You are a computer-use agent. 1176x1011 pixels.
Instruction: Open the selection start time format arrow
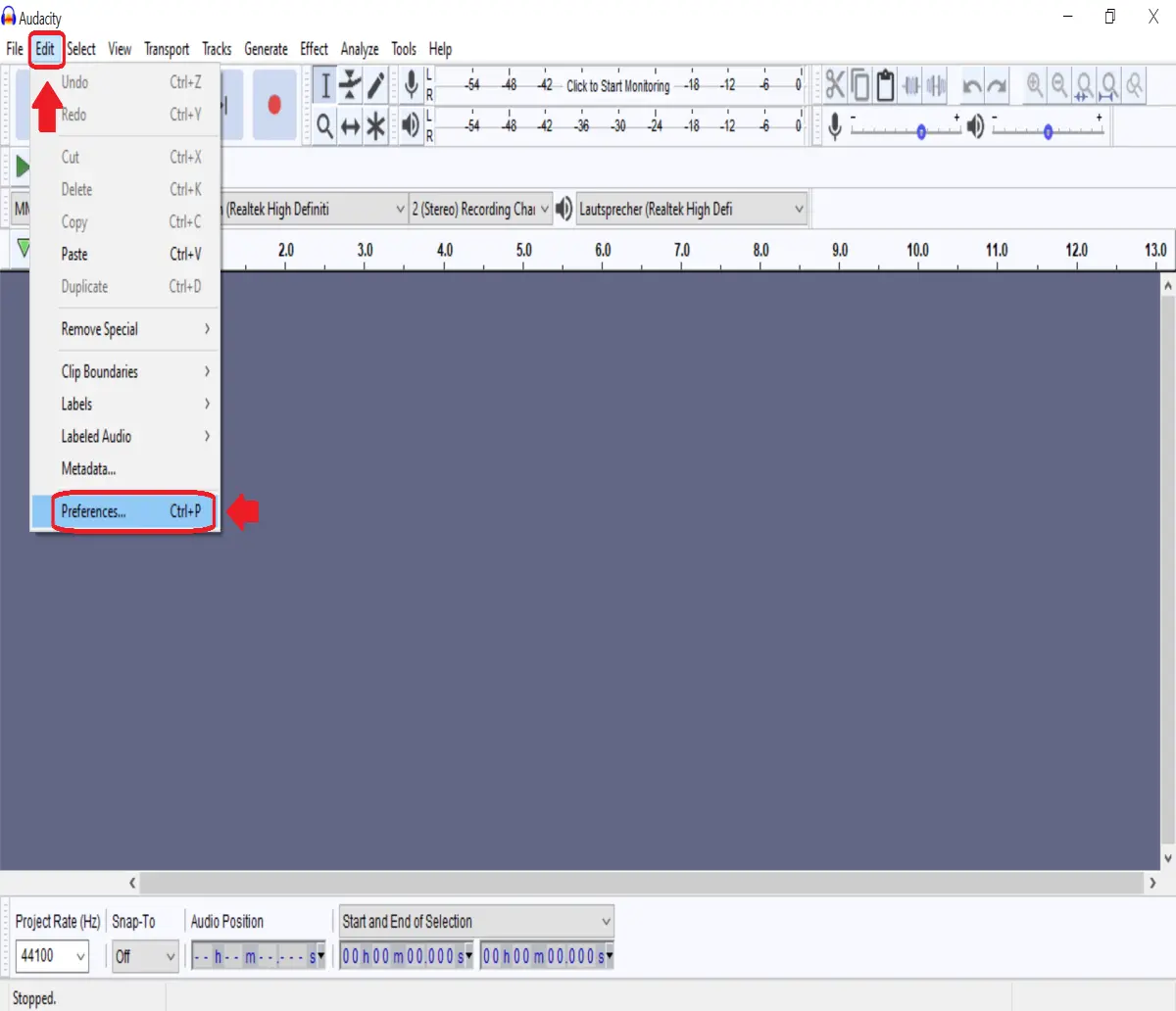point(468,956)
